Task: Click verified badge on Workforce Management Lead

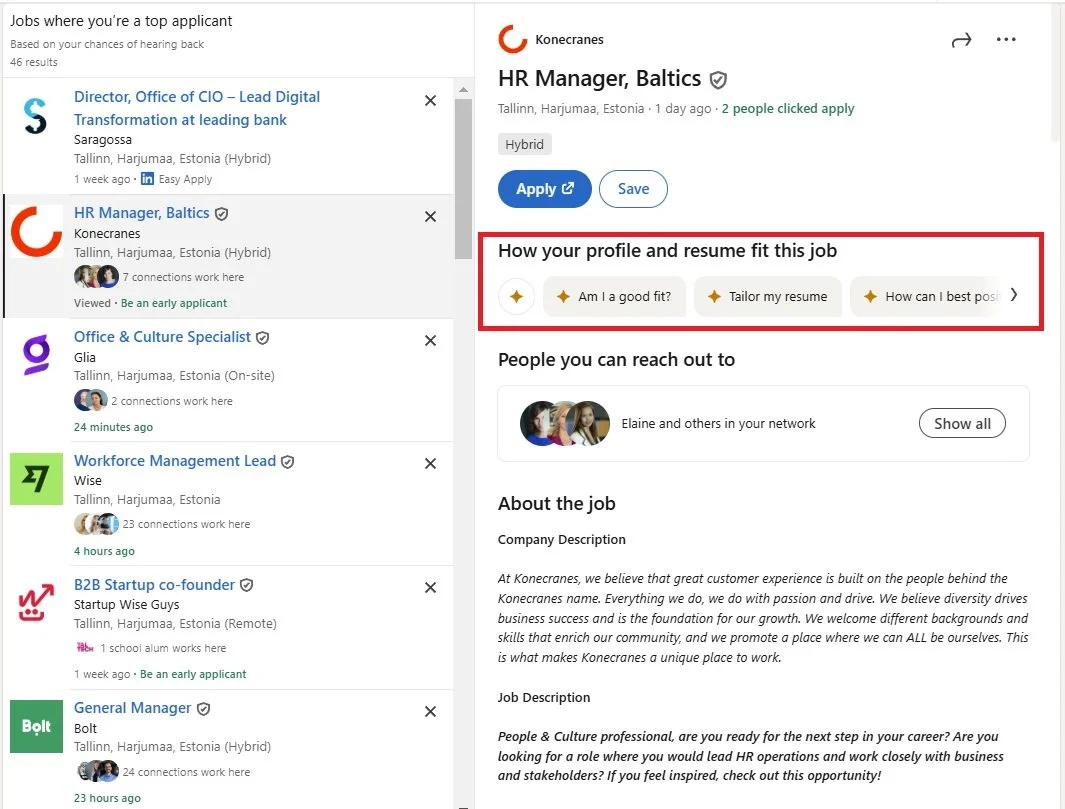Action: point(287,462)
